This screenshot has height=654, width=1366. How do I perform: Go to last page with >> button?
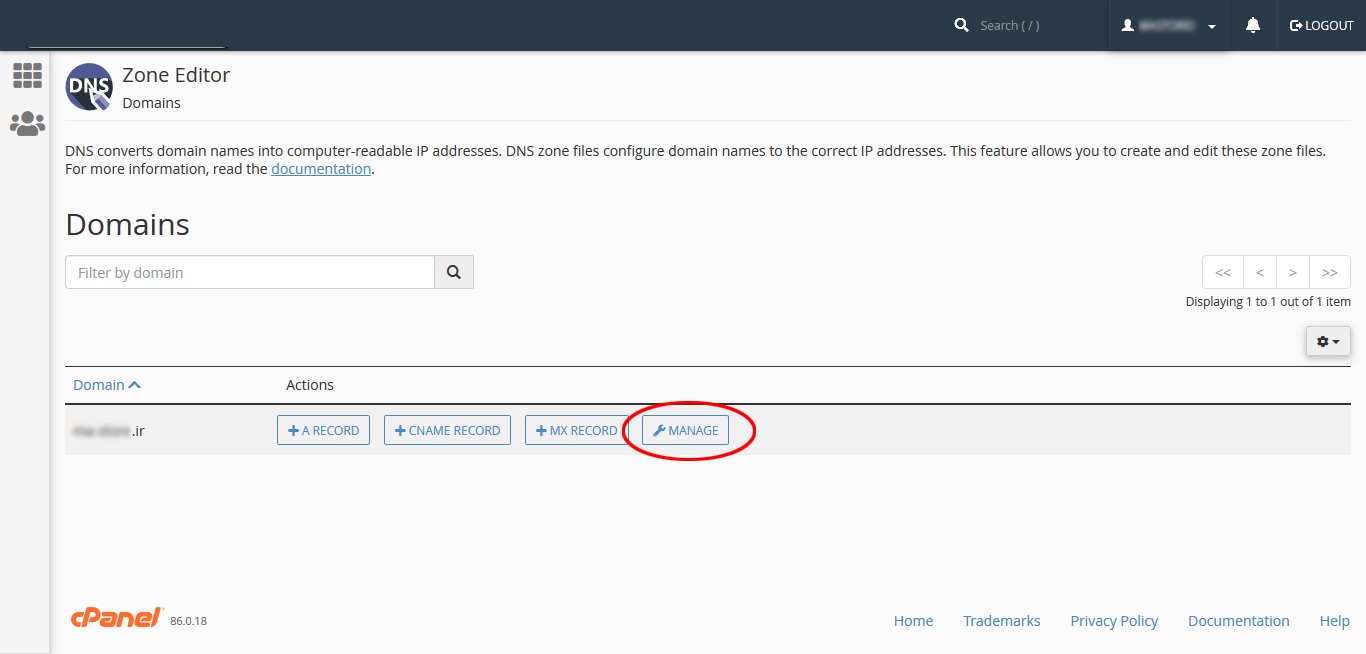1330,272
